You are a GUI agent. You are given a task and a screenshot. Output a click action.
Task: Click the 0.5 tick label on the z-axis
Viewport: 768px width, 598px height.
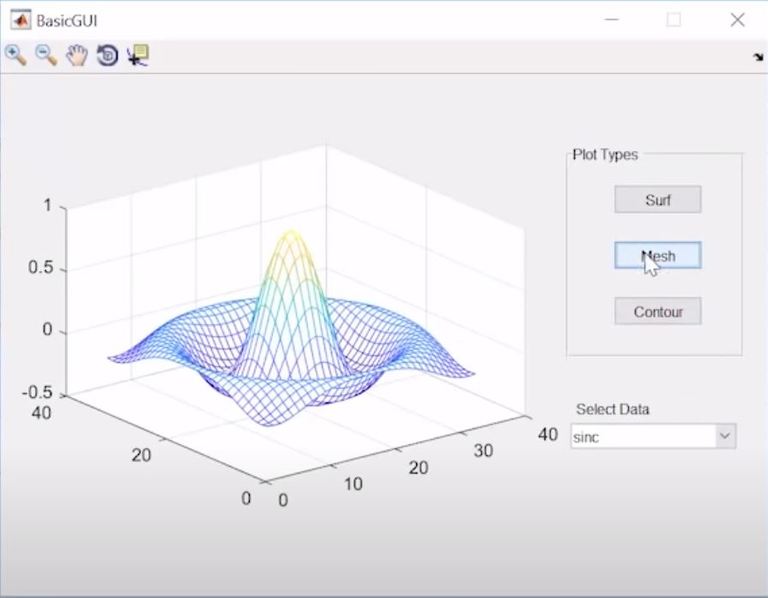pyautogui.click(x=41, y=269)
